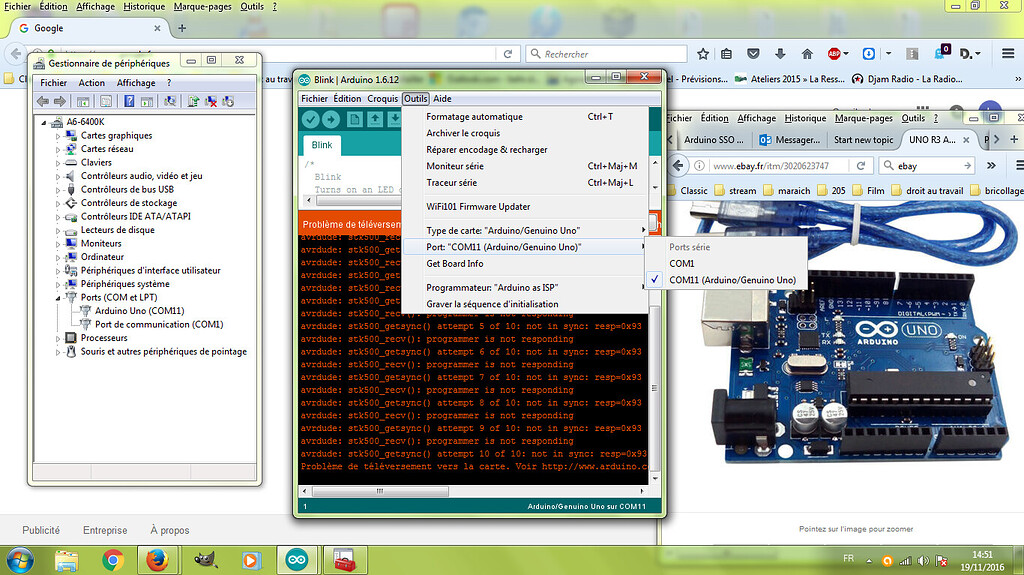The width and height of the screenshot is (1024, 575).
Task: Click the Arduino Upload arrow button
Action: (329, 119)
